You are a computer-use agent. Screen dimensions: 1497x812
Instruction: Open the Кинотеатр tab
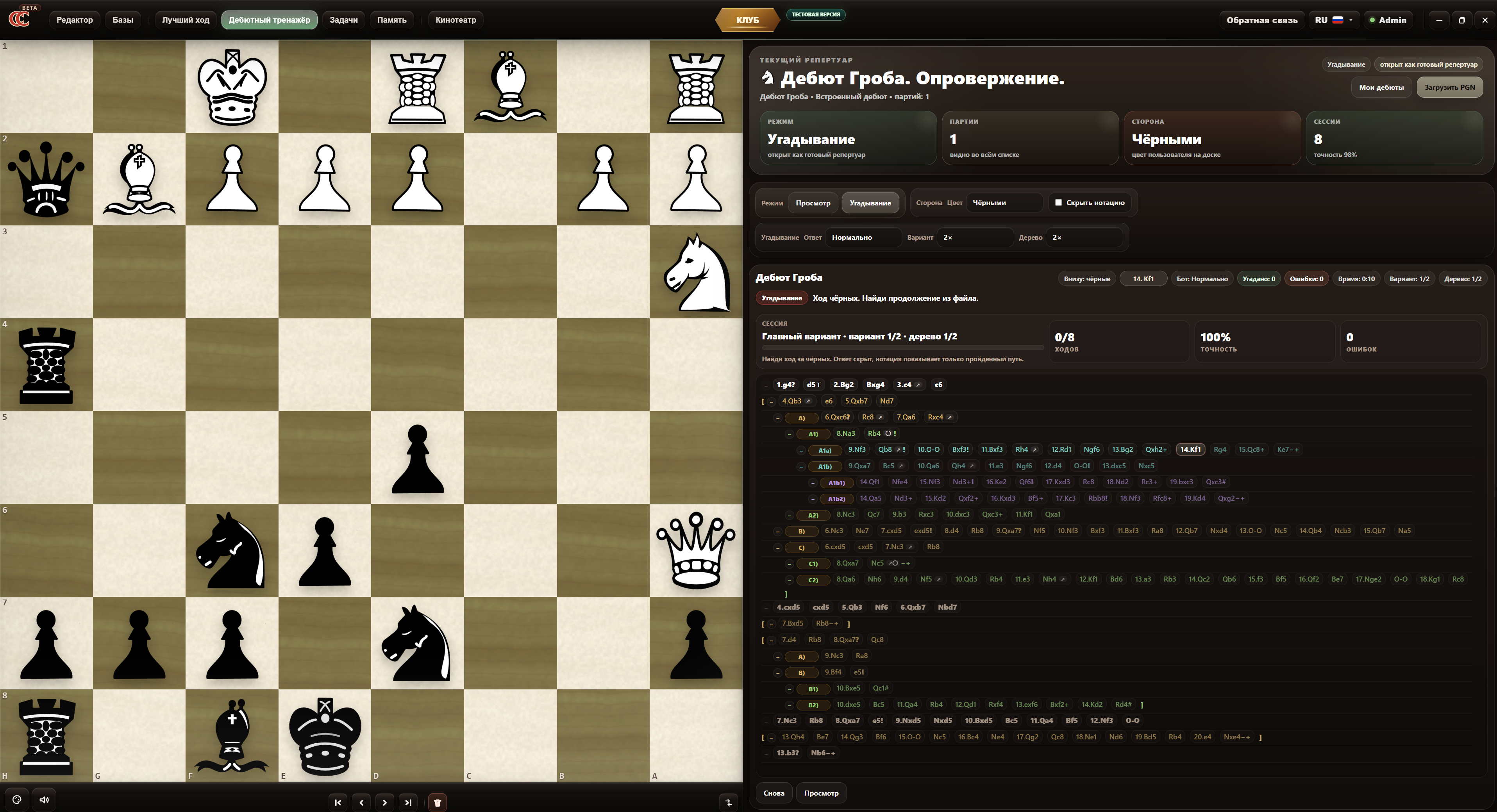click(456, 20)
